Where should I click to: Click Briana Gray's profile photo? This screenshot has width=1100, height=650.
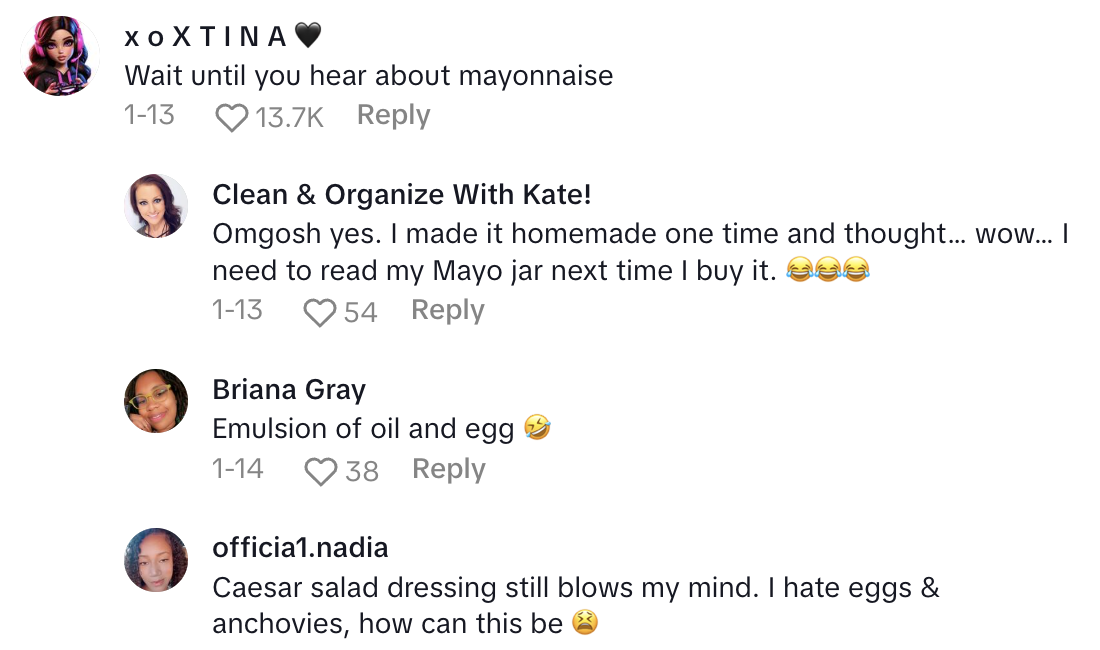(x=156, y=401)
